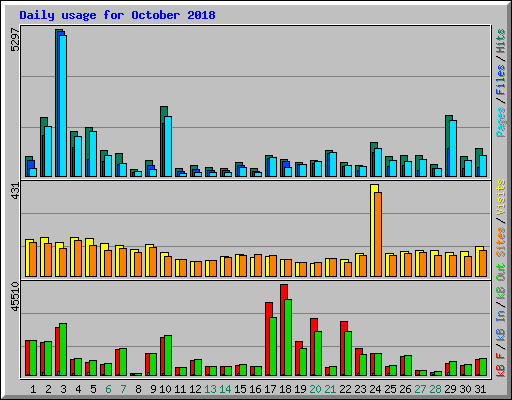Click day 3 on the x-axis

click(63, 389)
